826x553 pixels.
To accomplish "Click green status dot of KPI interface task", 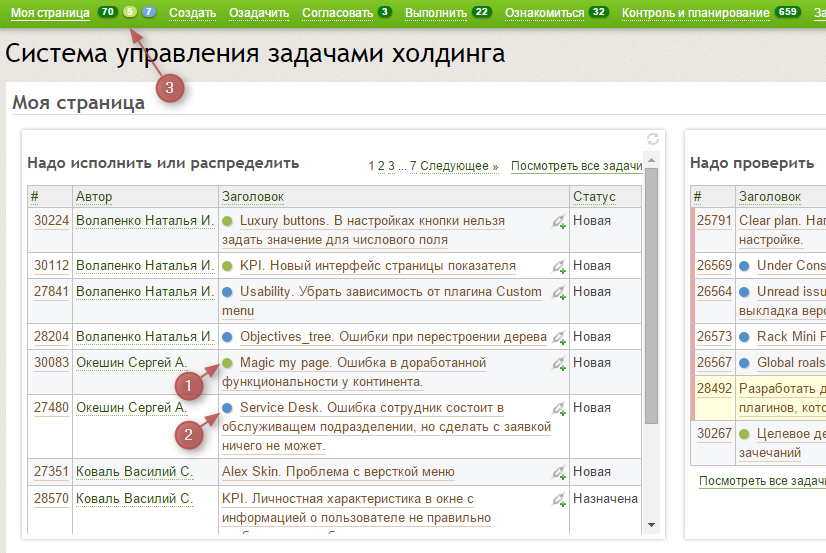I will [x=228, y=266].
